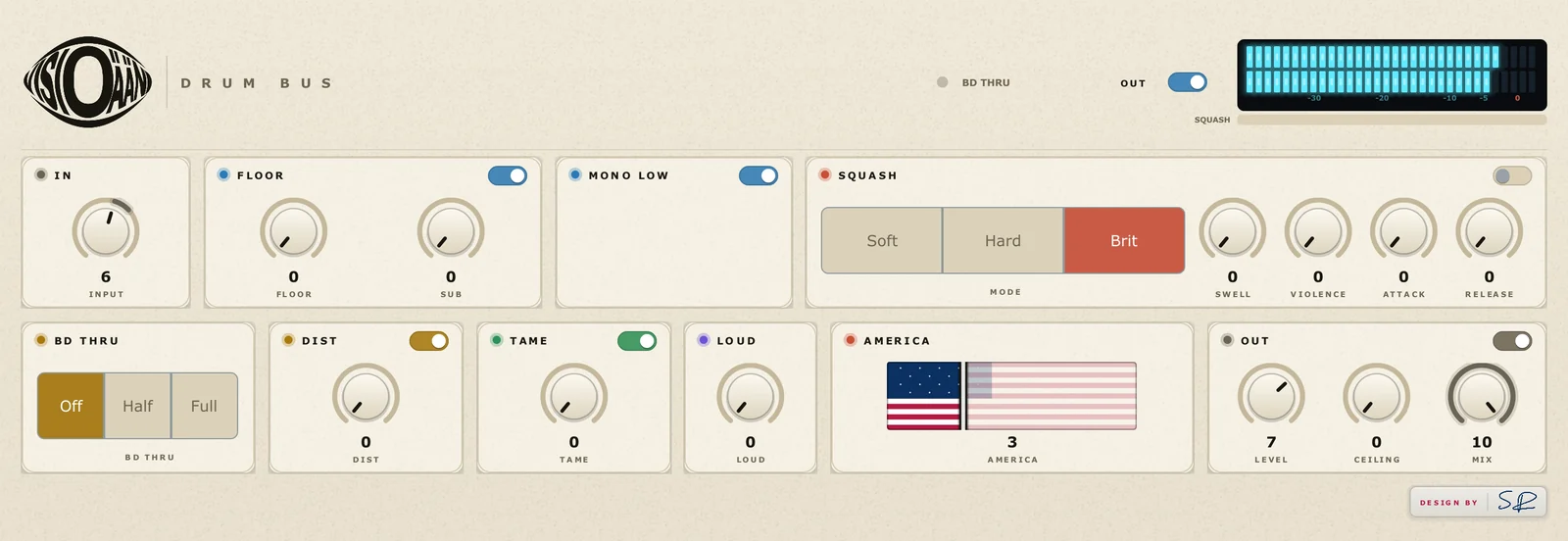The image size is (1568, 541).
Task: Click the SUB knob
Action: click(451, 231)
